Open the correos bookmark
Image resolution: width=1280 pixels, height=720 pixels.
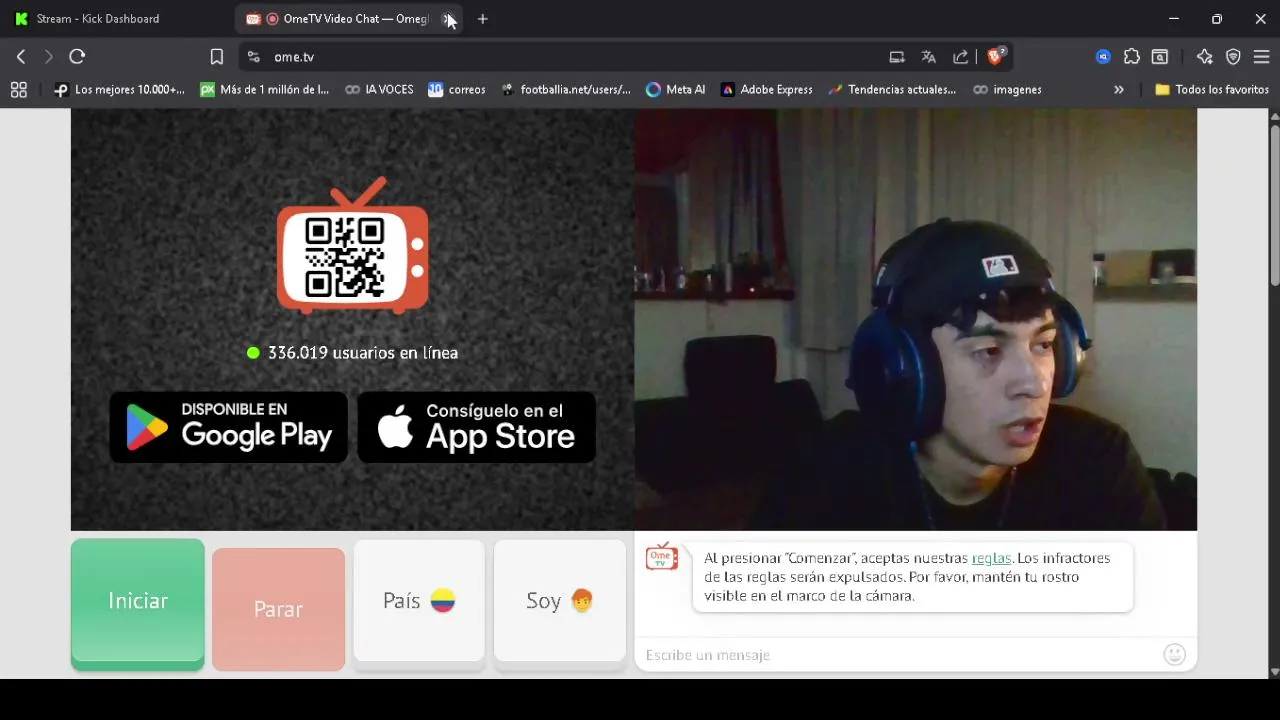coord(456,90)
